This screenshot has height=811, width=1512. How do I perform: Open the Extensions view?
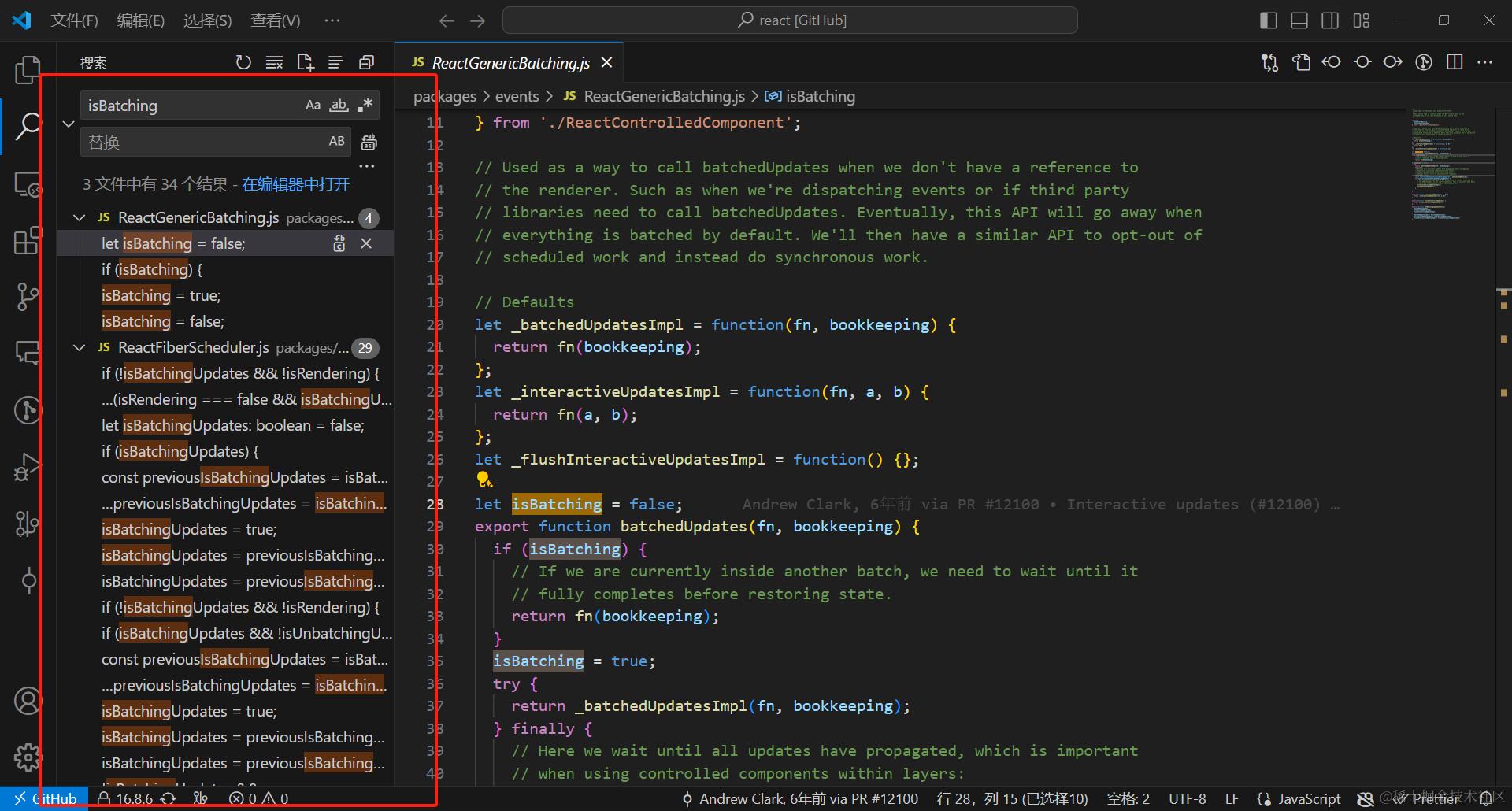pyautogui.click(x=28, y=240)
